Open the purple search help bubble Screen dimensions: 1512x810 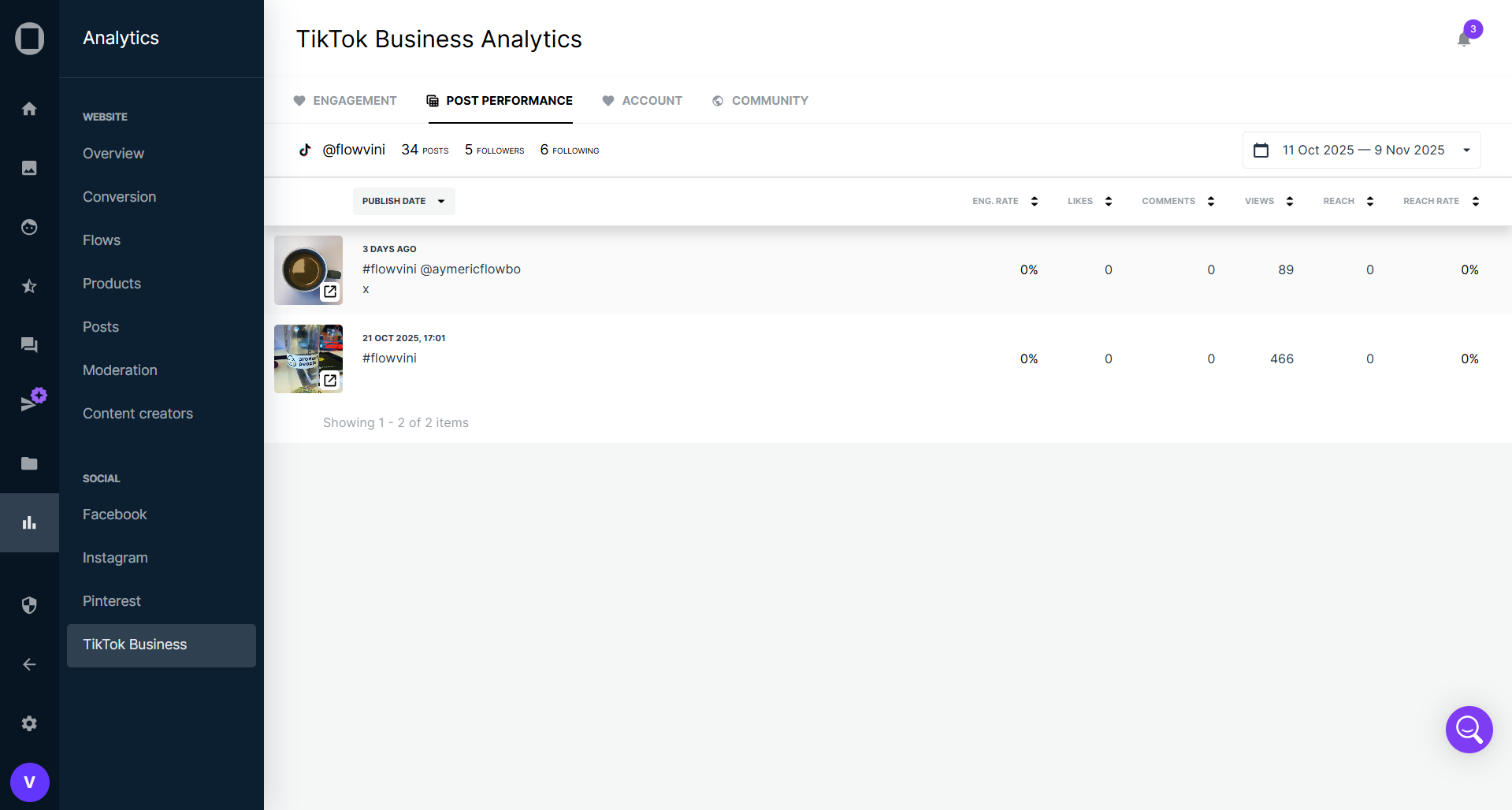click(x=1469, y=729)
